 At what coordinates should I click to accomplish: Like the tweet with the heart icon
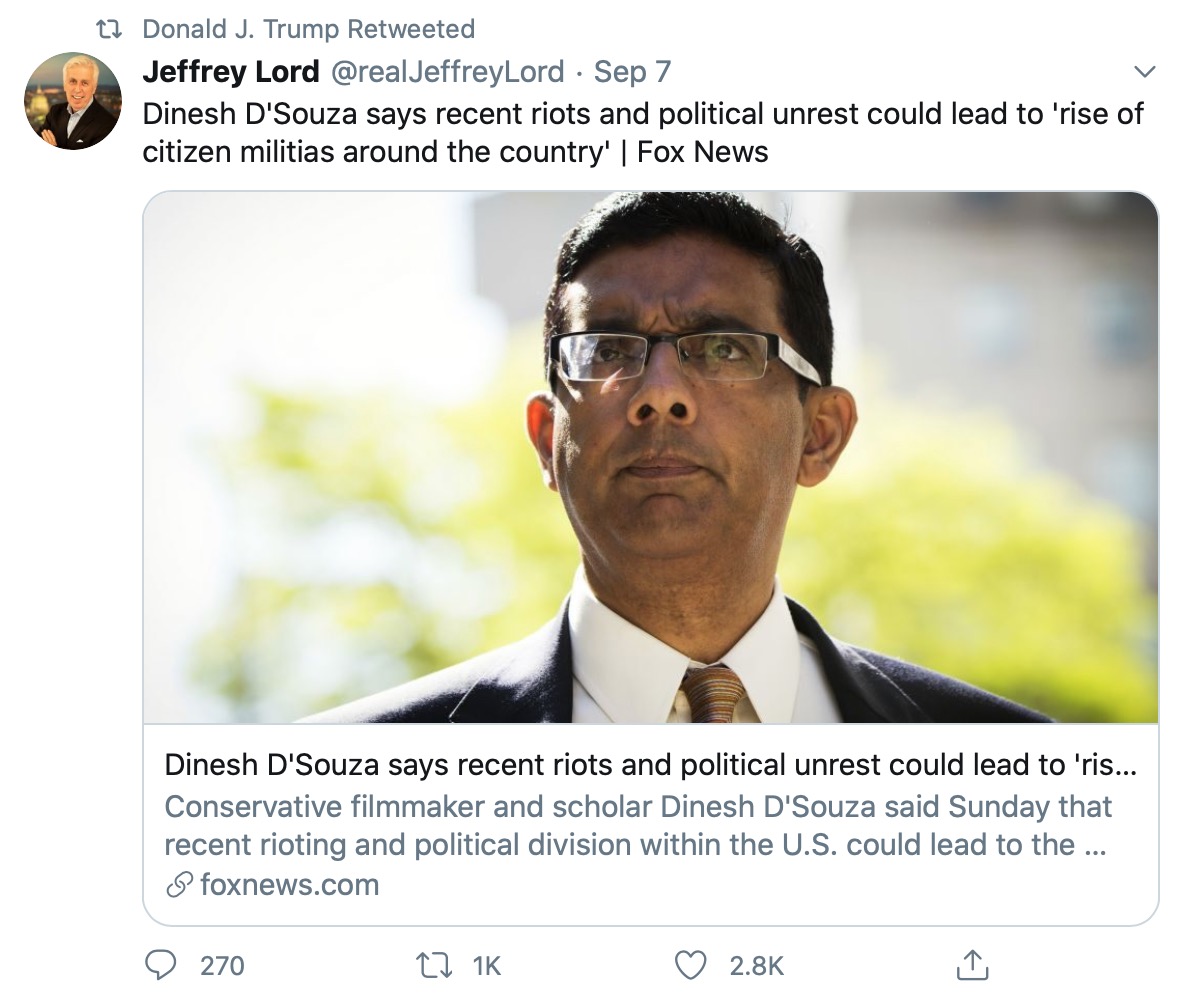tap(691, 964)
